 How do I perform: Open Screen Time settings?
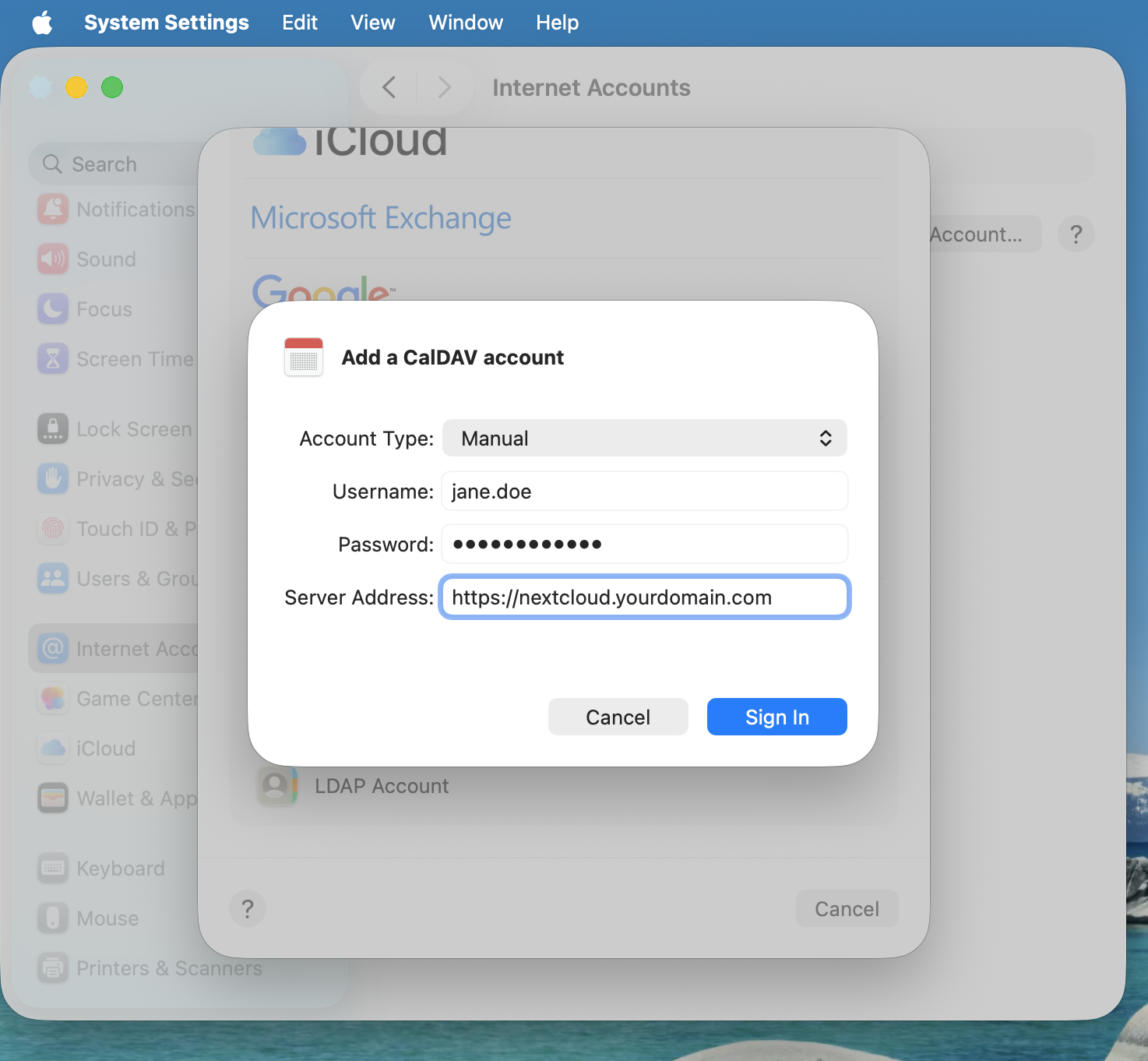coord(134,358)
